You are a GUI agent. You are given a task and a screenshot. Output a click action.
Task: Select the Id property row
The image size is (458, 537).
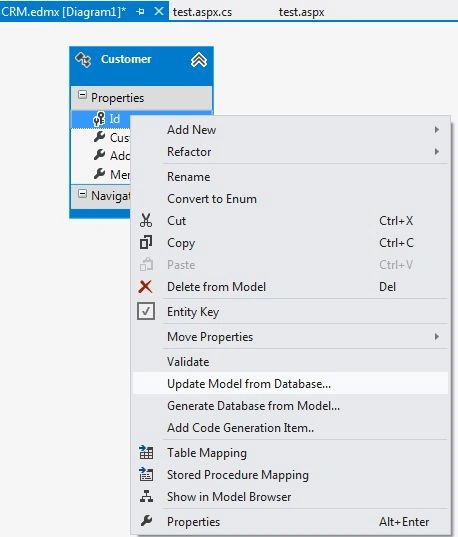pos(141,119)
